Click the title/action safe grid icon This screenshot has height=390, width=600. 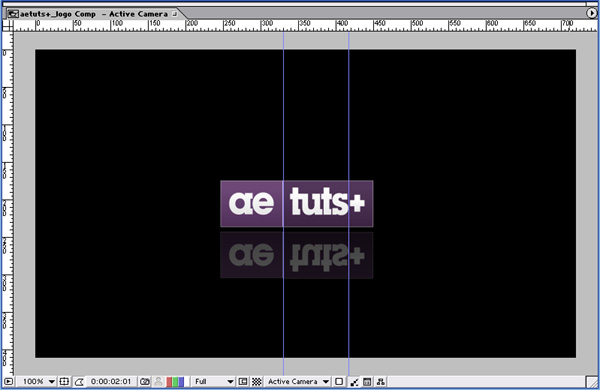(64, 382)
